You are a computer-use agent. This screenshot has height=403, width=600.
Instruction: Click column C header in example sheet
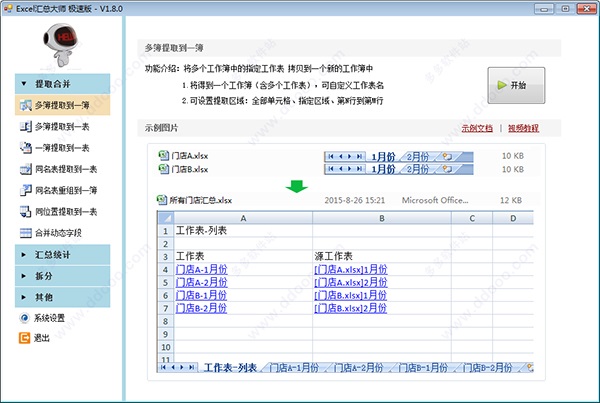472,218
